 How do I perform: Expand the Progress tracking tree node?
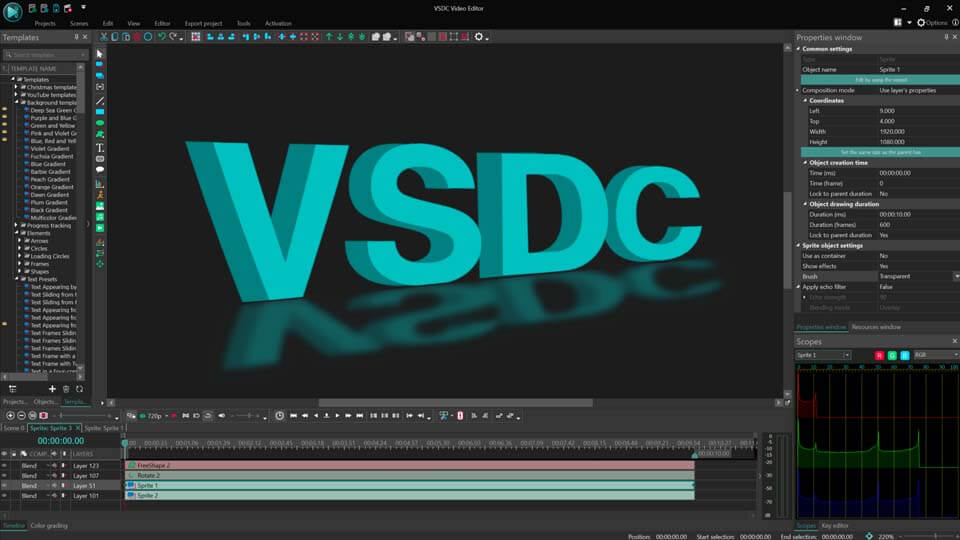pyautogui.click(x=17, y=225)
